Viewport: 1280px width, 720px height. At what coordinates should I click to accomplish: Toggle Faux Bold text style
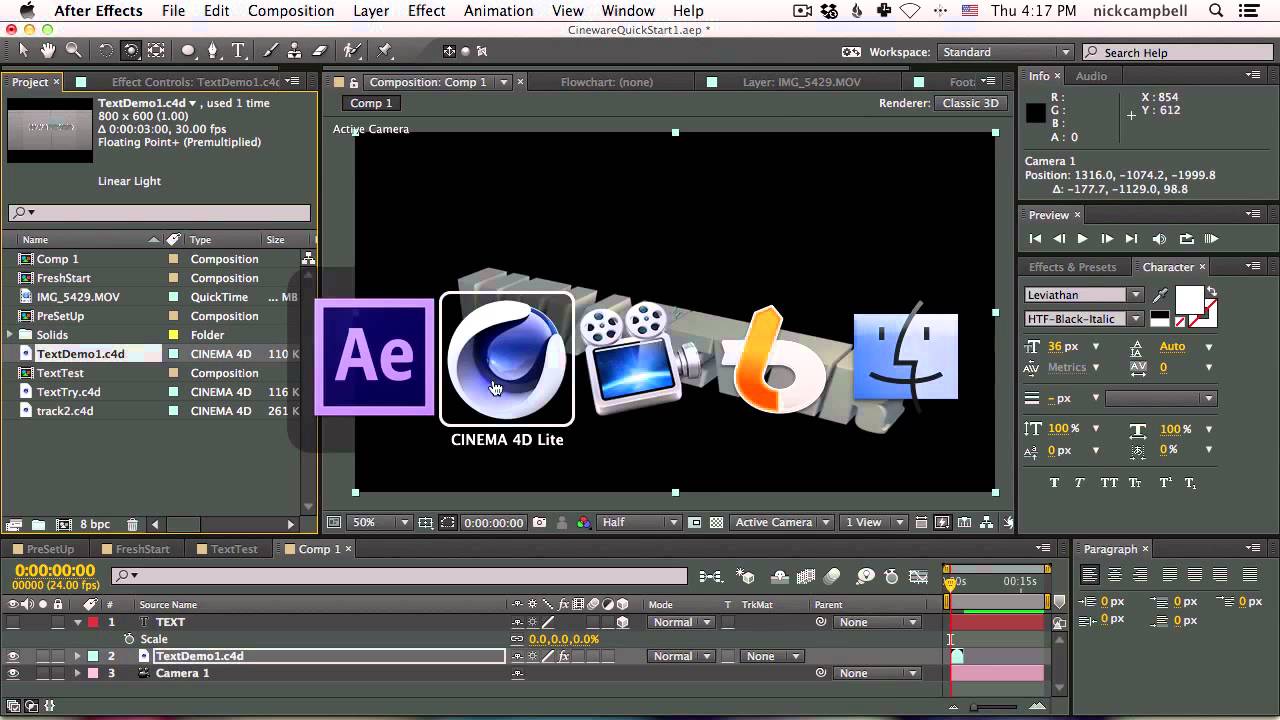click(1054, 483)
